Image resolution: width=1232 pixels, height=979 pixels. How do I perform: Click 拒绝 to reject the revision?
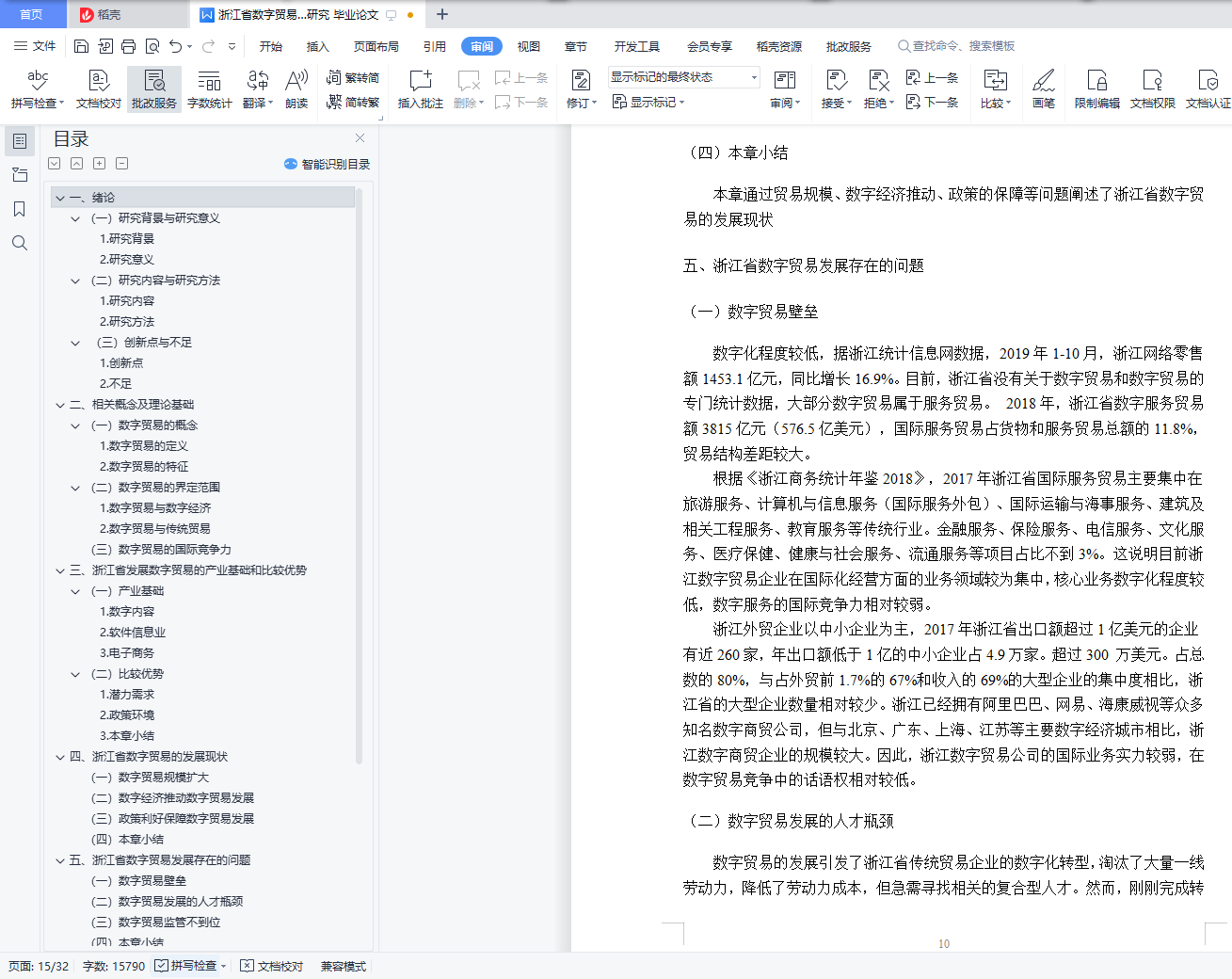(878, 89)
